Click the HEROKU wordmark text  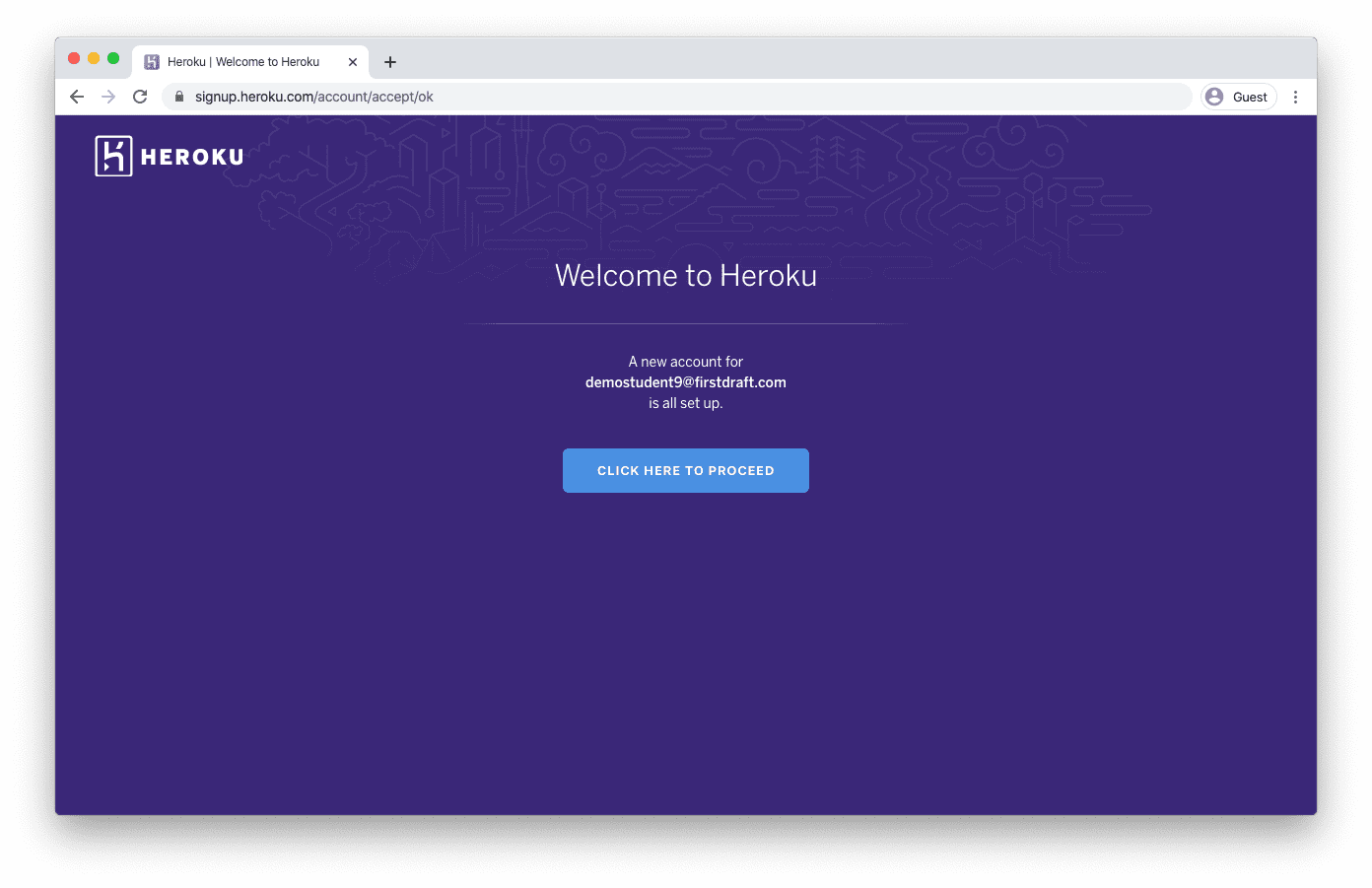pos(192,157)
